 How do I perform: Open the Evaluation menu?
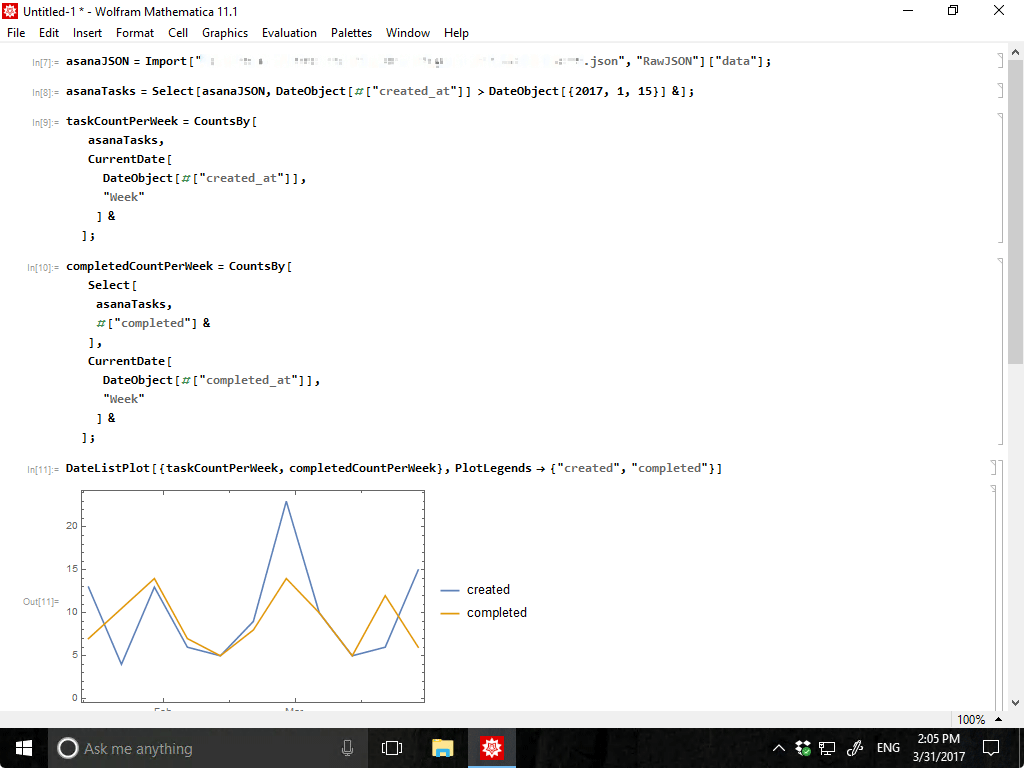pos(289,33)
